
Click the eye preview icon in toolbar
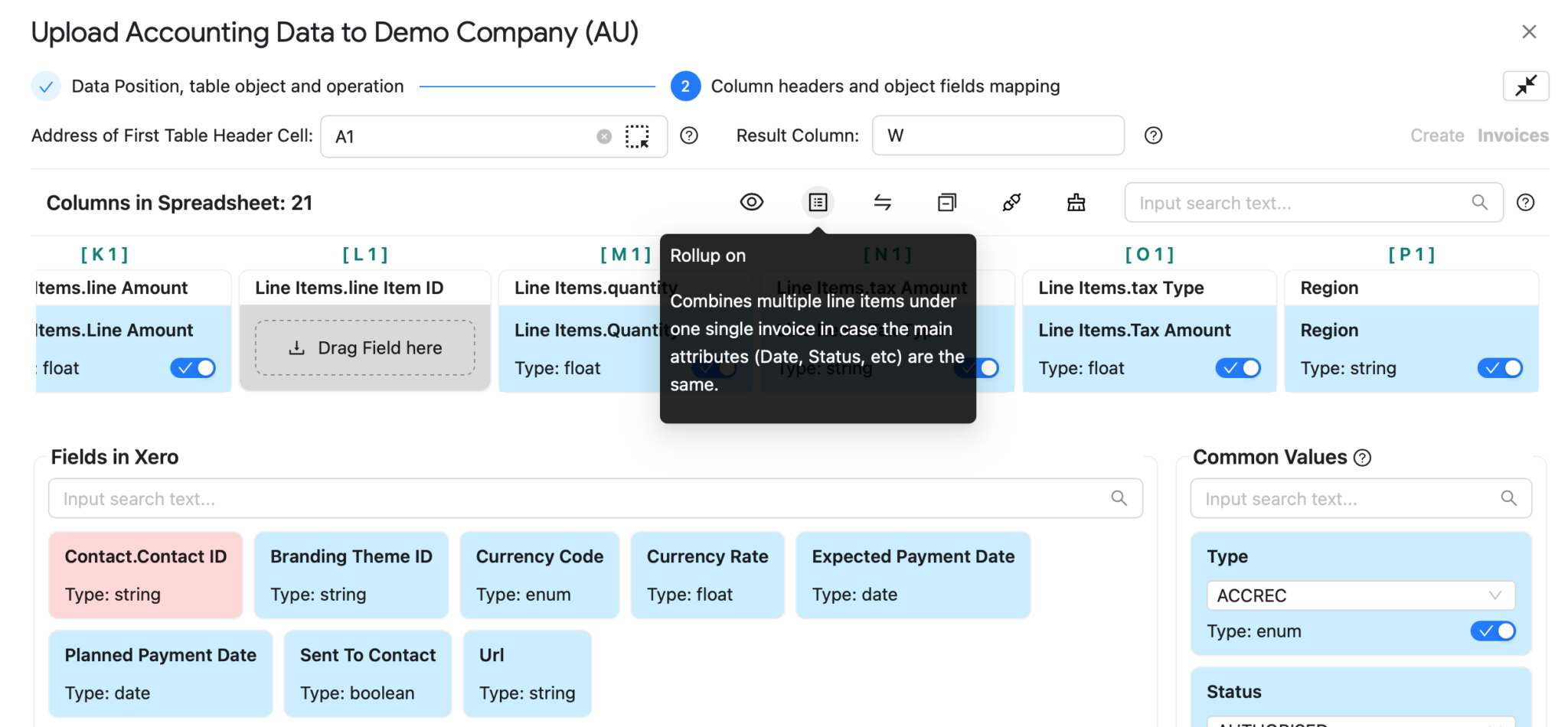click(751, 202)
